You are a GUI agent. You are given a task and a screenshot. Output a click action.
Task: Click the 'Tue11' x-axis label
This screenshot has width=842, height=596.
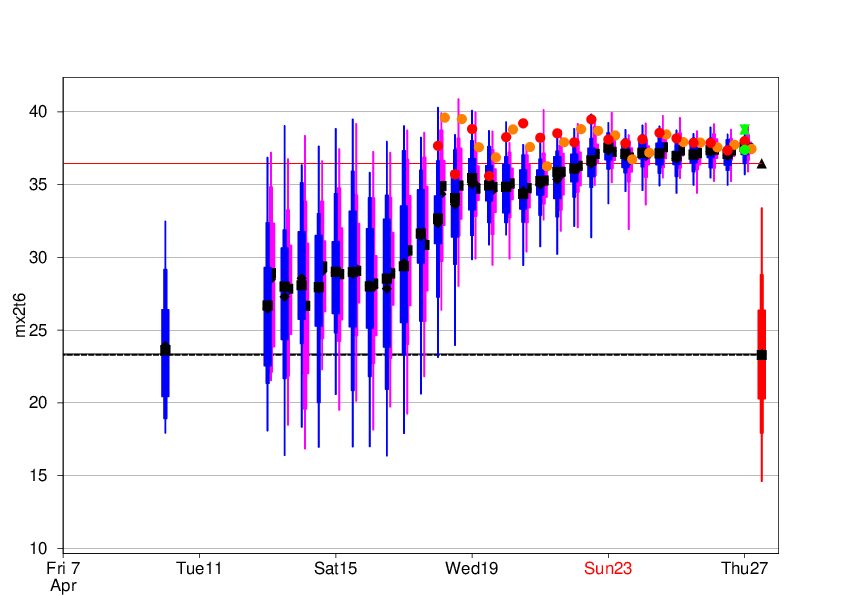point(199,568)
